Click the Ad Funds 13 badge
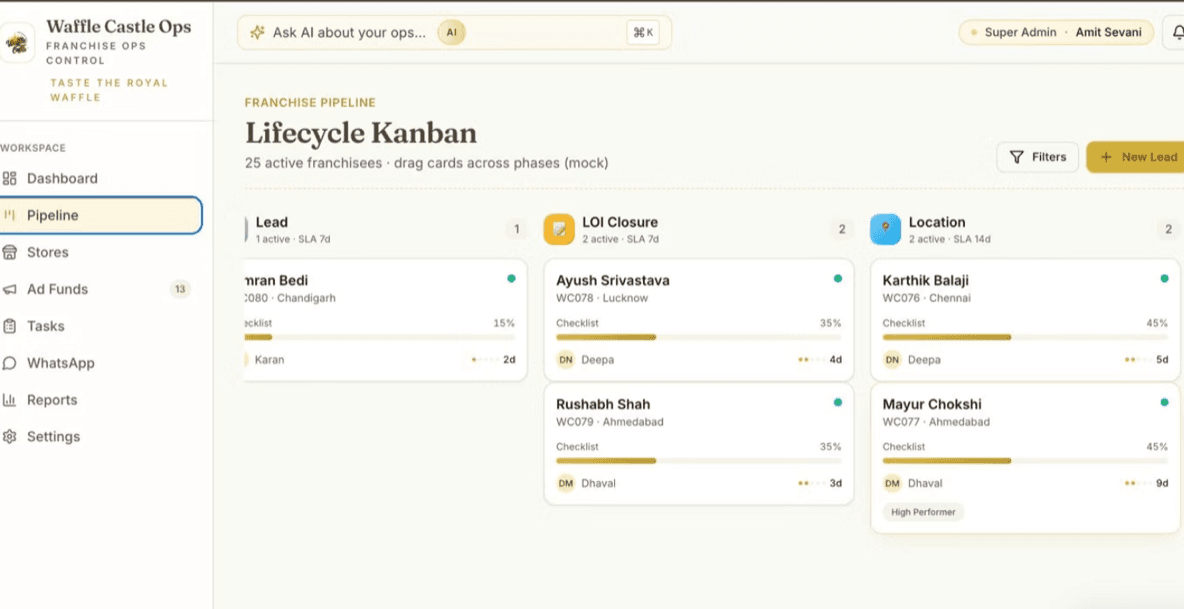Image resolution: width=1184 pixels, height=609 pixels. point(180,289)
